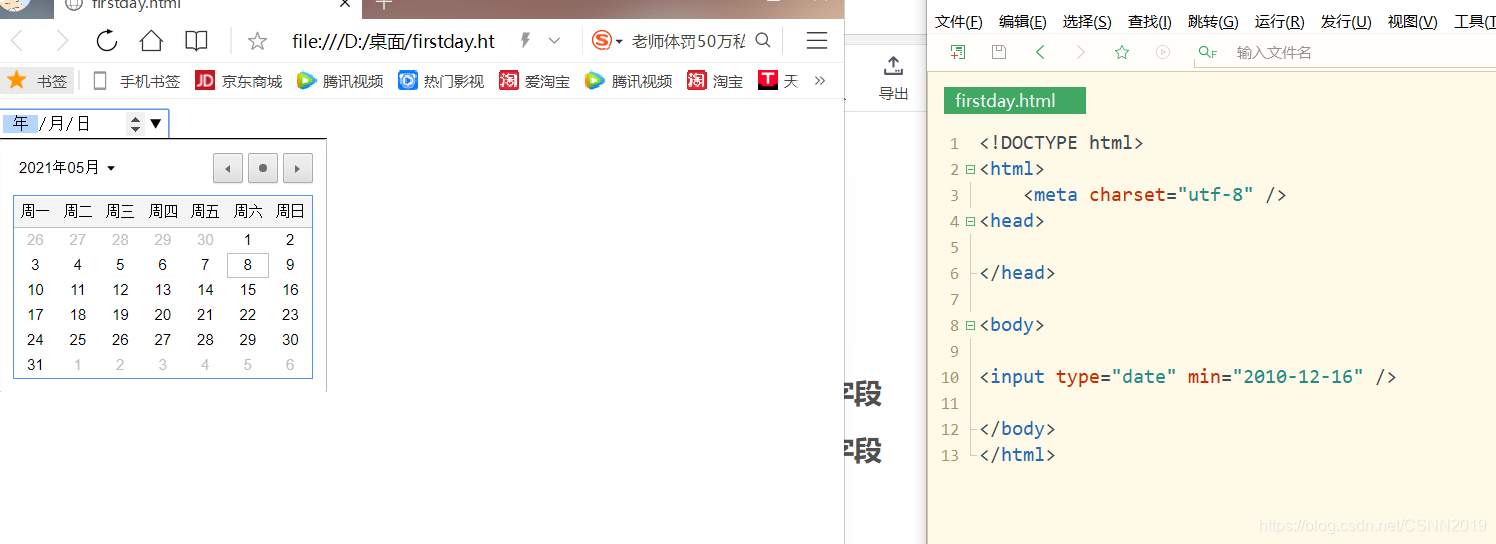
Task: Click the editor new file icon
Action: 958,52
